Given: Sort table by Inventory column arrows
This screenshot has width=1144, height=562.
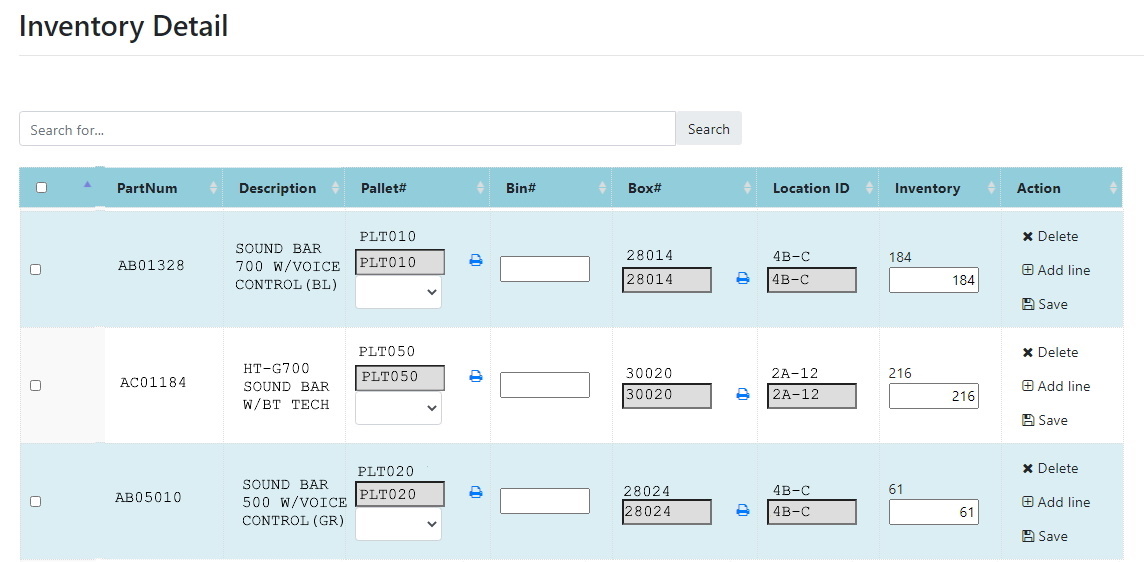Looking at the screenshot, I should click(x=991, y=188).
